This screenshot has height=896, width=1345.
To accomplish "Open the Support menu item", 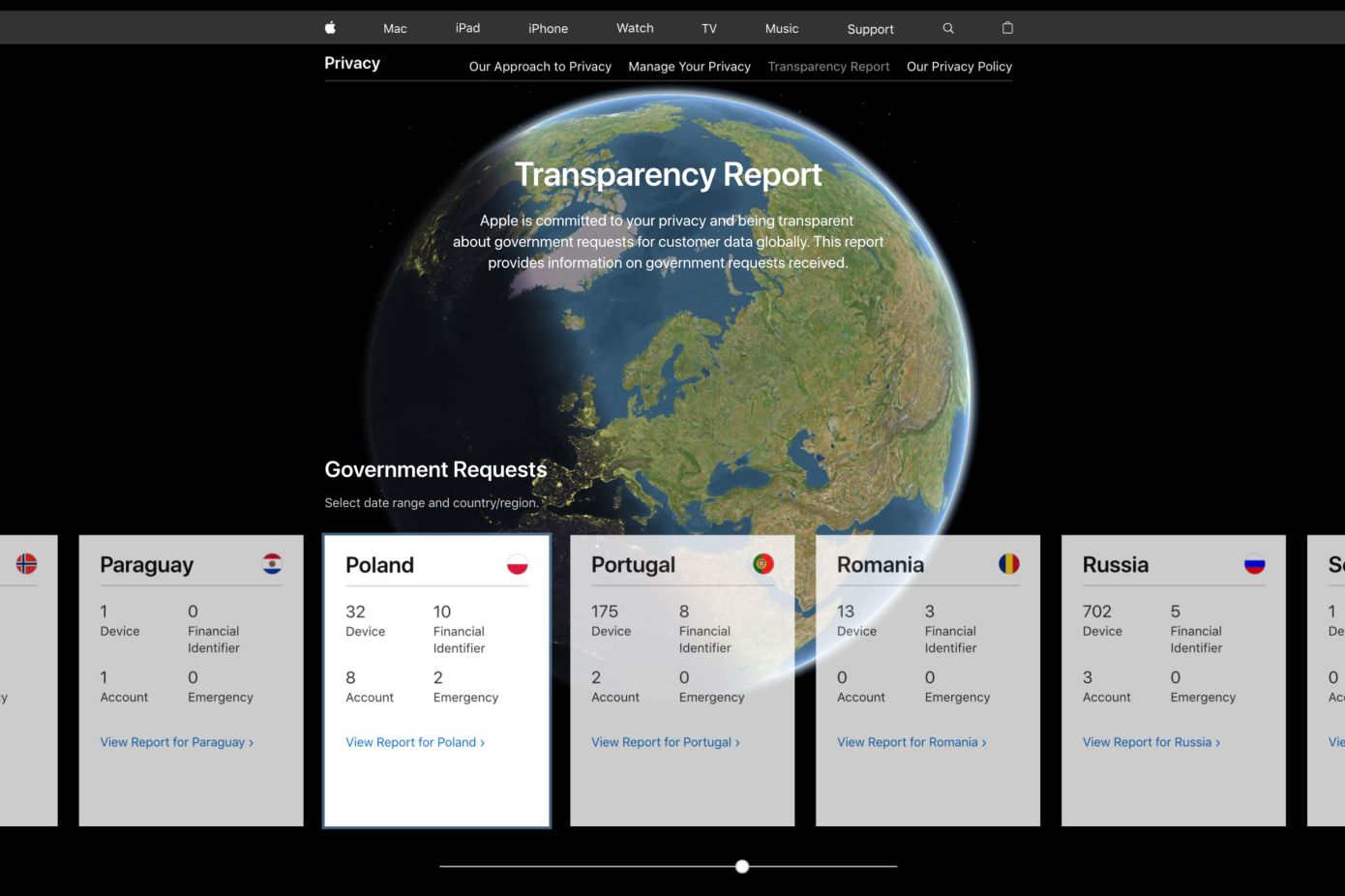I will pyautogui.click(x=869, y=29).
